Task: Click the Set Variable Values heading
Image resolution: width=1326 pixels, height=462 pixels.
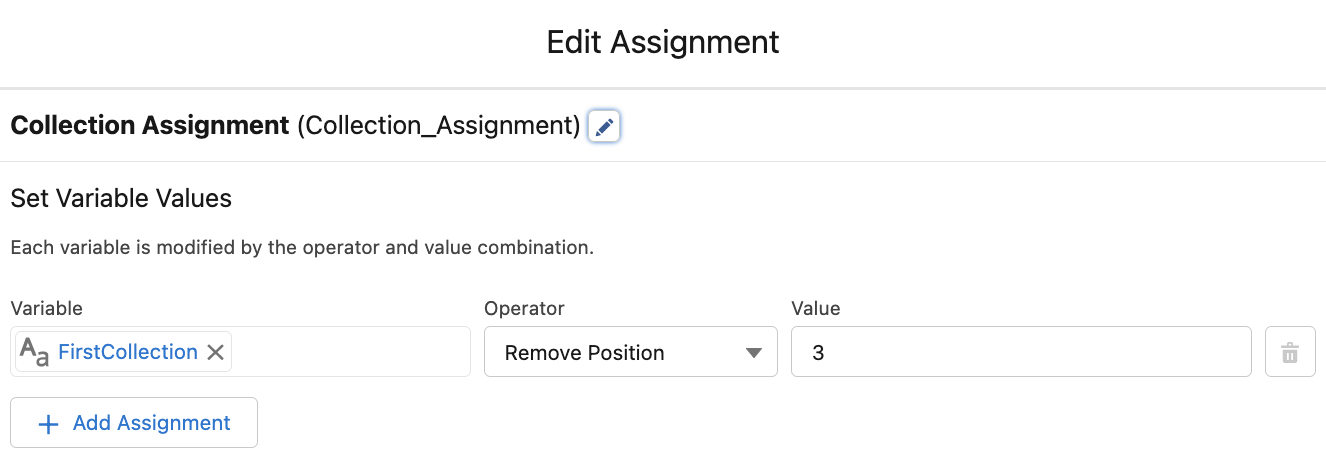Action: 121,199
